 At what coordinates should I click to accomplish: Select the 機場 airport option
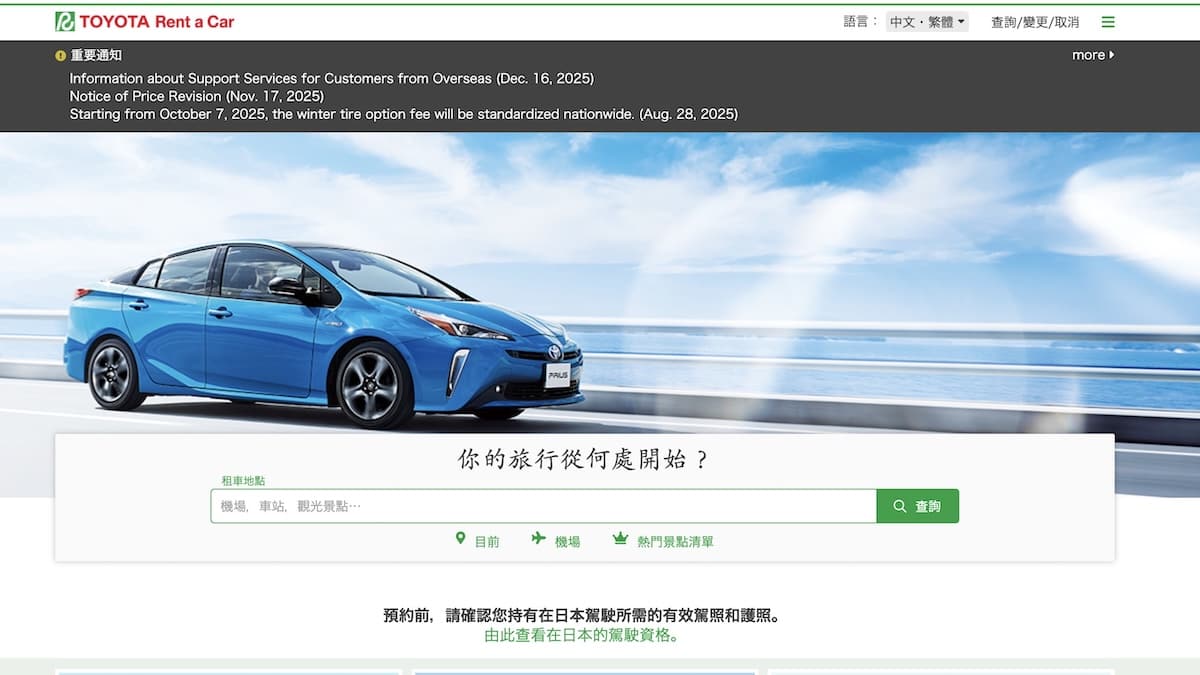[556, 541]
